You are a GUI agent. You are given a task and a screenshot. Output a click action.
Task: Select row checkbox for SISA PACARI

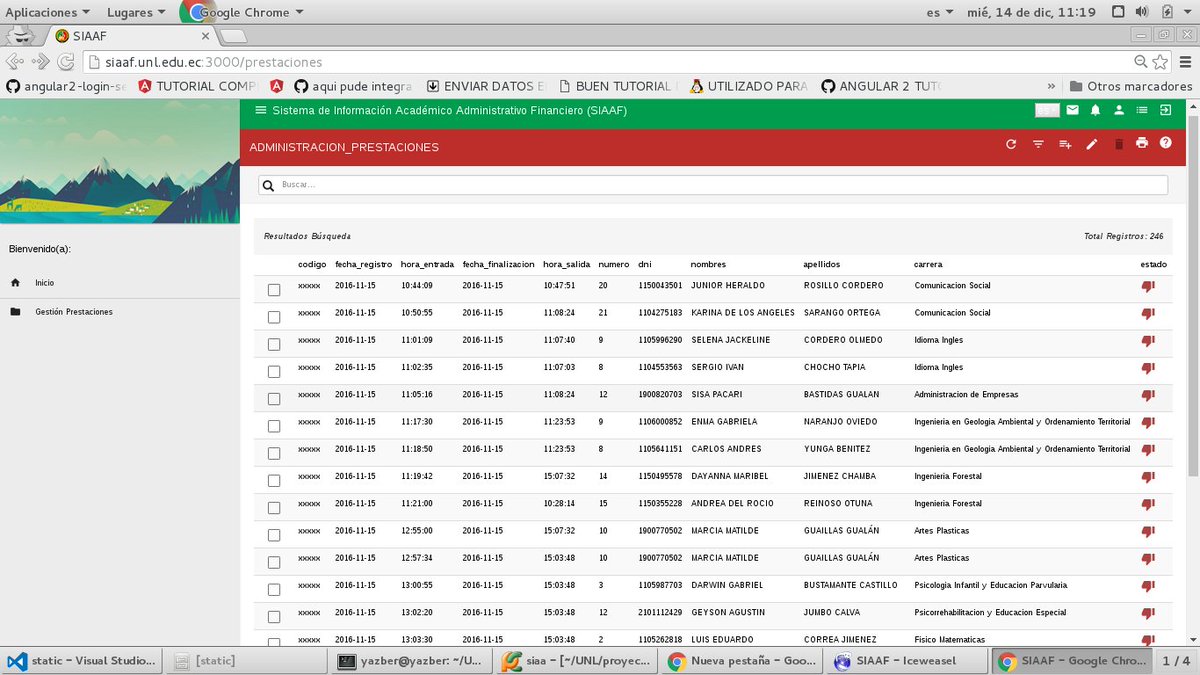274,399
